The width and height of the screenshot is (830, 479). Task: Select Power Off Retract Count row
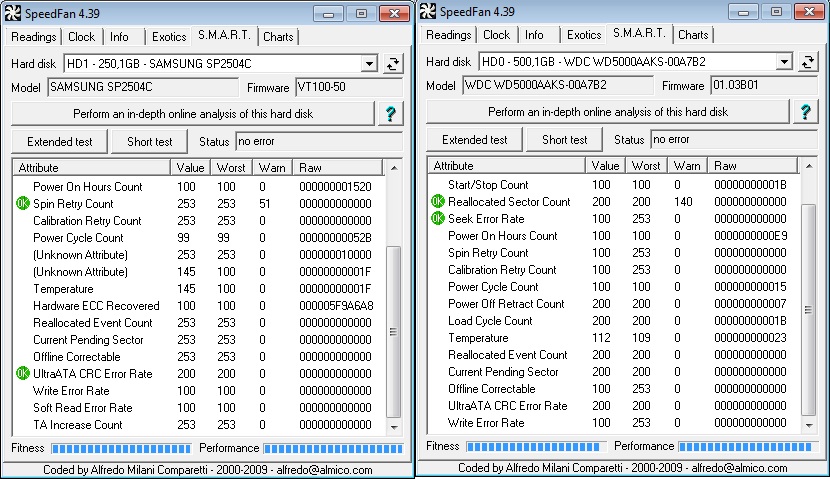[x=614, y=304]
